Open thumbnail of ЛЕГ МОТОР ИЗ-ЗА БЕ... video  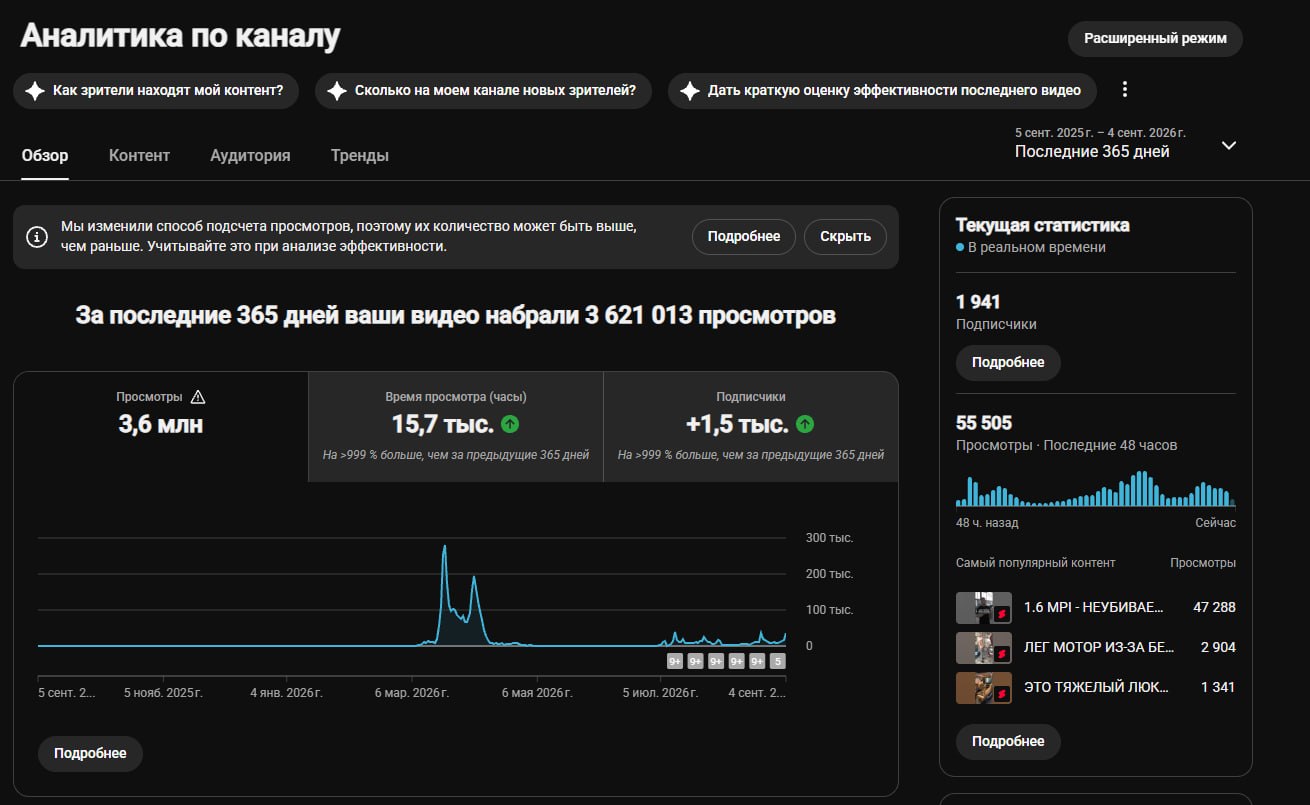pos(984,648)
